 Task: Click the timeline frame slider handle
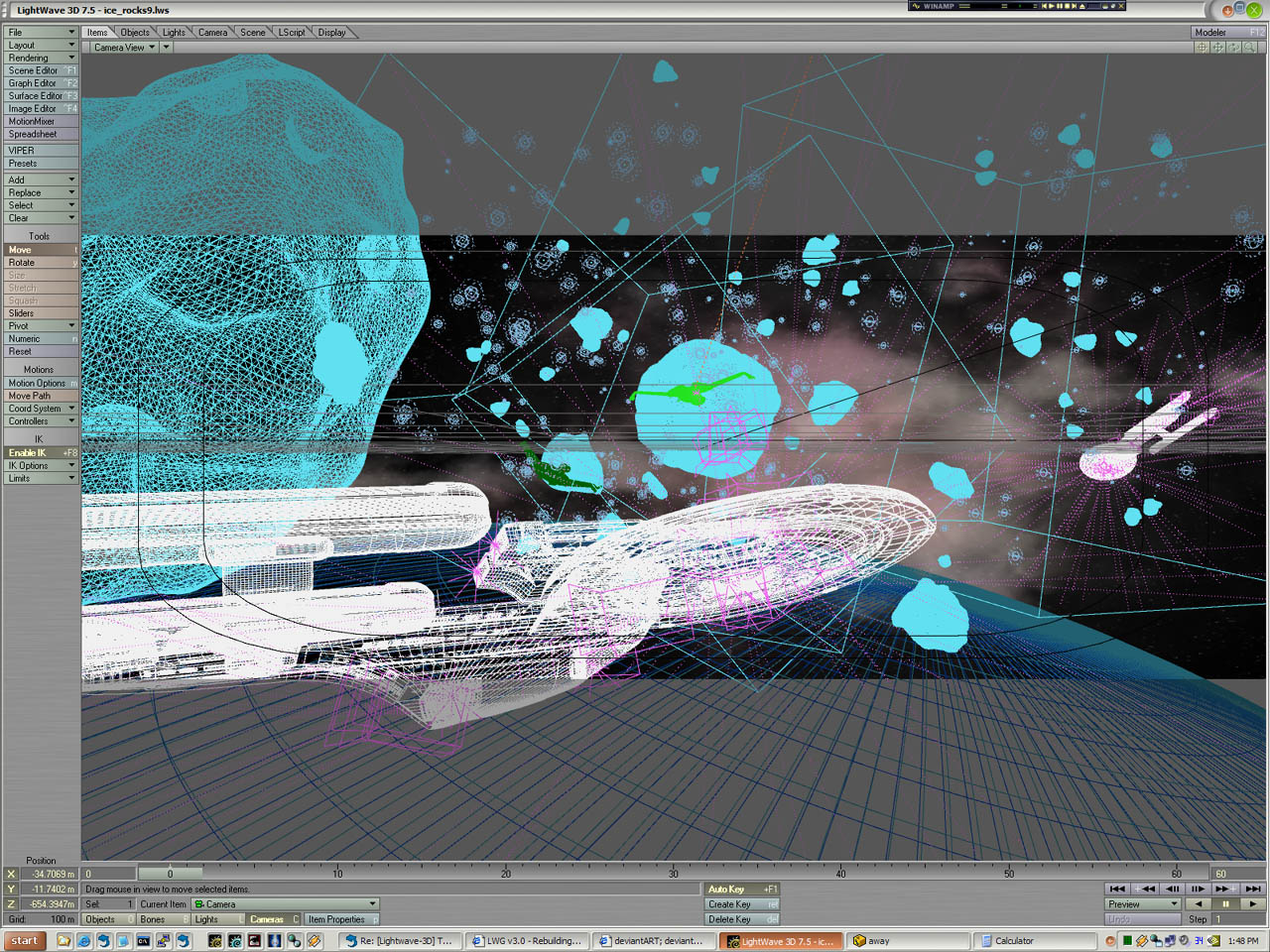[170, 874]
